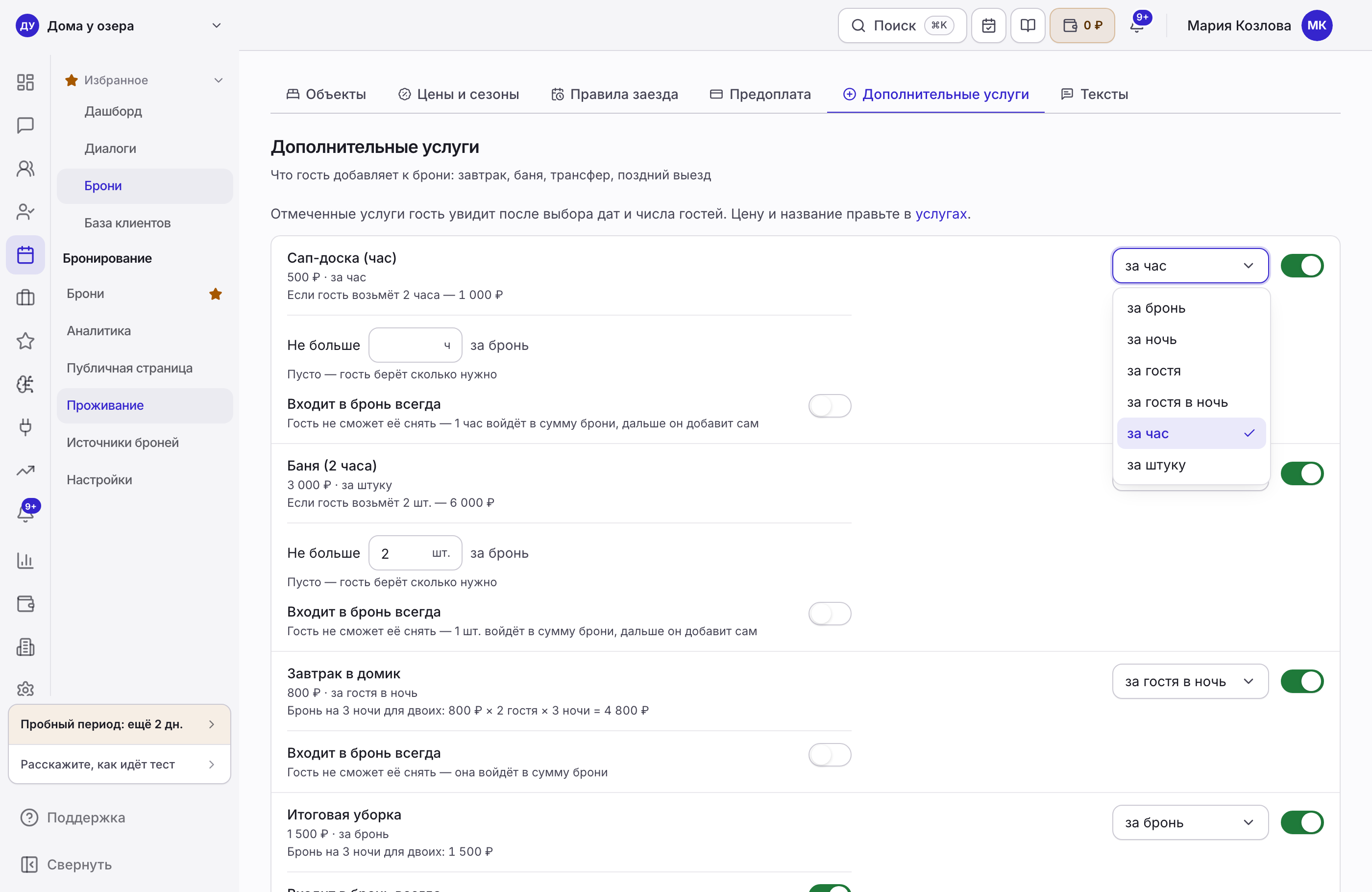Open the Предоплата tab
Screen dimensions: 1372x892
pyautogui.click(x=760, y=94)
